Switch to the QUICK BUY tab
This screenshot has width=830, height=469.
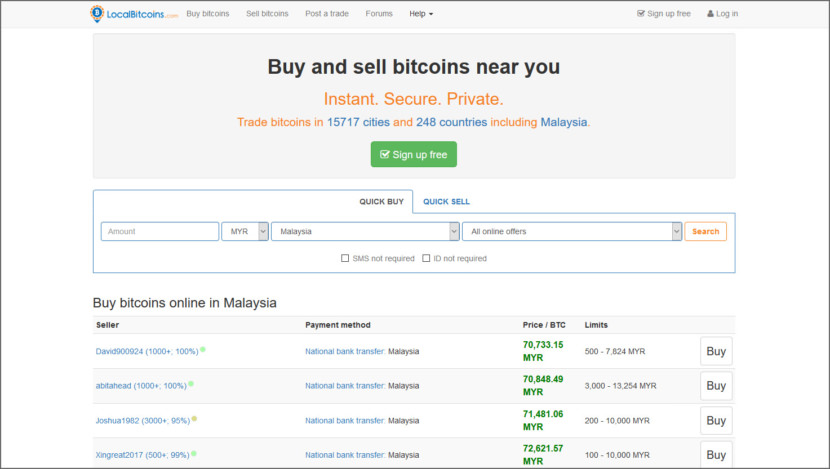click(x=381, y=202)
